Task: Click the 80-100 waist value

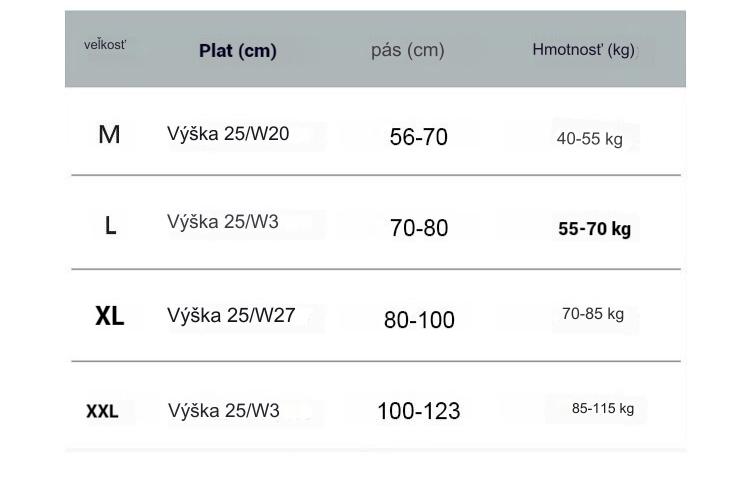Action: [x=419, y=320]
